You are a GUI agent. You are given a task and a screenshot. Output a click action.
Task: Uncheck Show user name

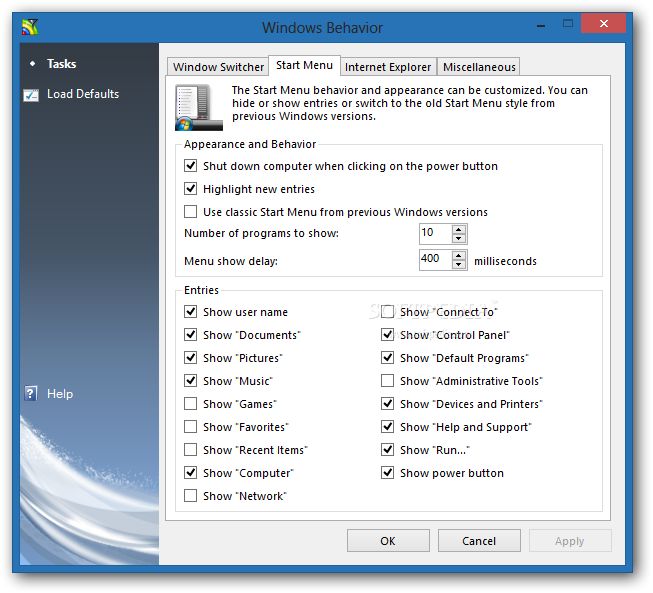191,311
